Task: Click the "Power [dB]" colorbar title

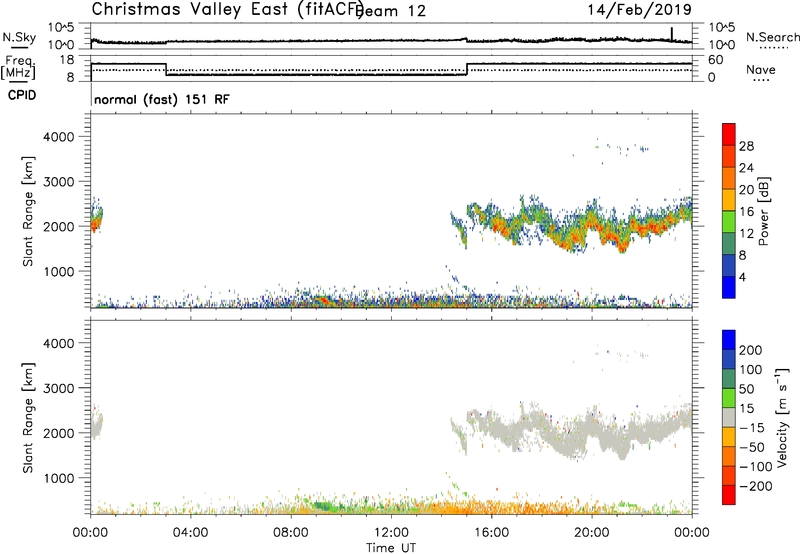Action: pyautogui.click(x=763, y=211)
